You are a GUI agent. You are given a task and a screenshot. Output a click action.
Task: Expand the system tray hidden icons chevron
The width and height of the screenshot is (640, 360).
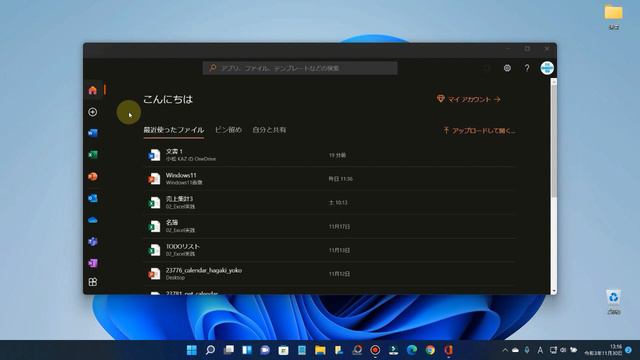tap(505, 350)
